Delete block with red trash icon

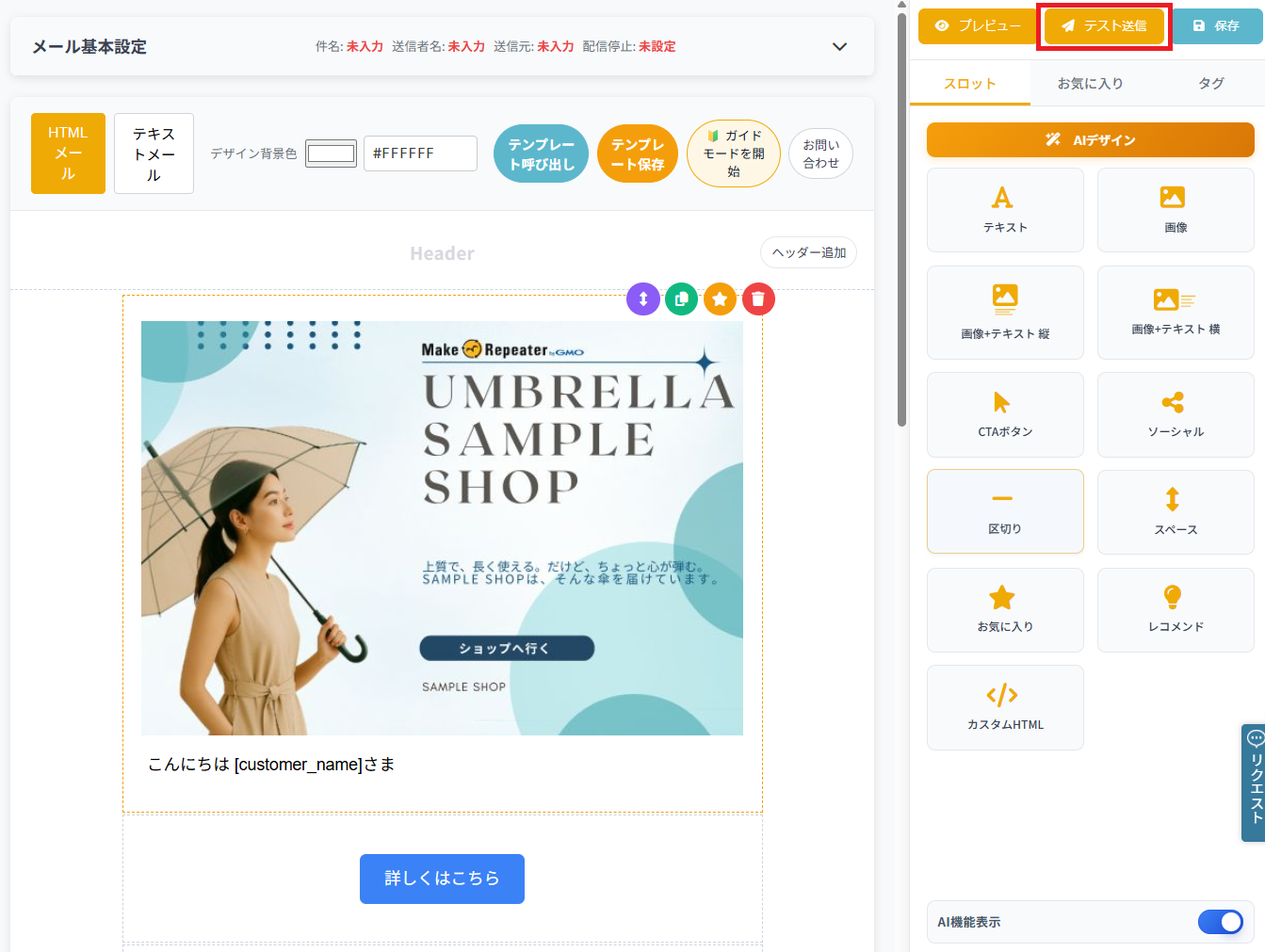(758, 299)
